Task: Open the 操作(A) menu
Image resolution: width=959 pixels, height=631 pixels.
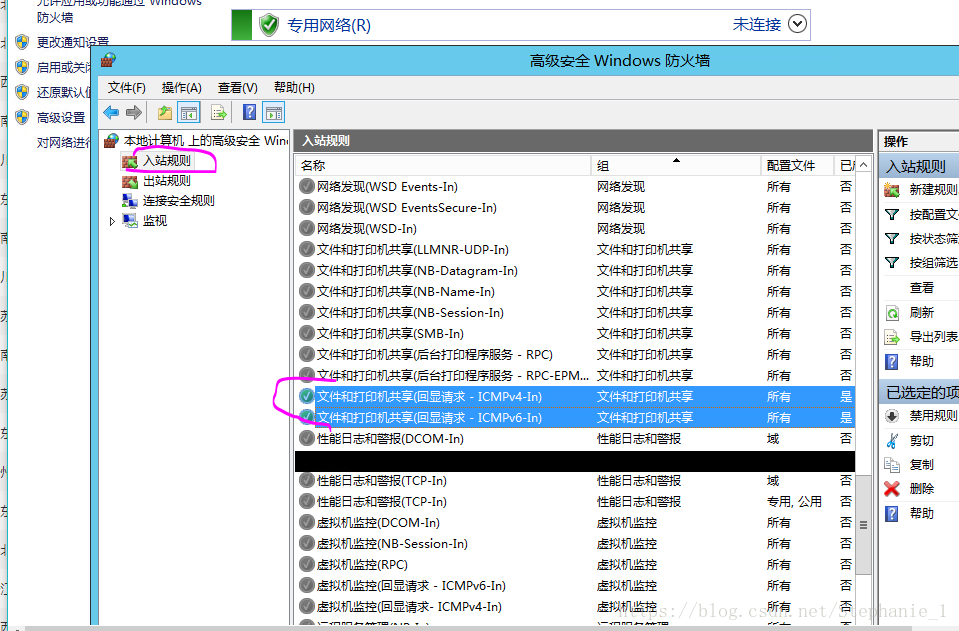Action: [x=182, y=87]
